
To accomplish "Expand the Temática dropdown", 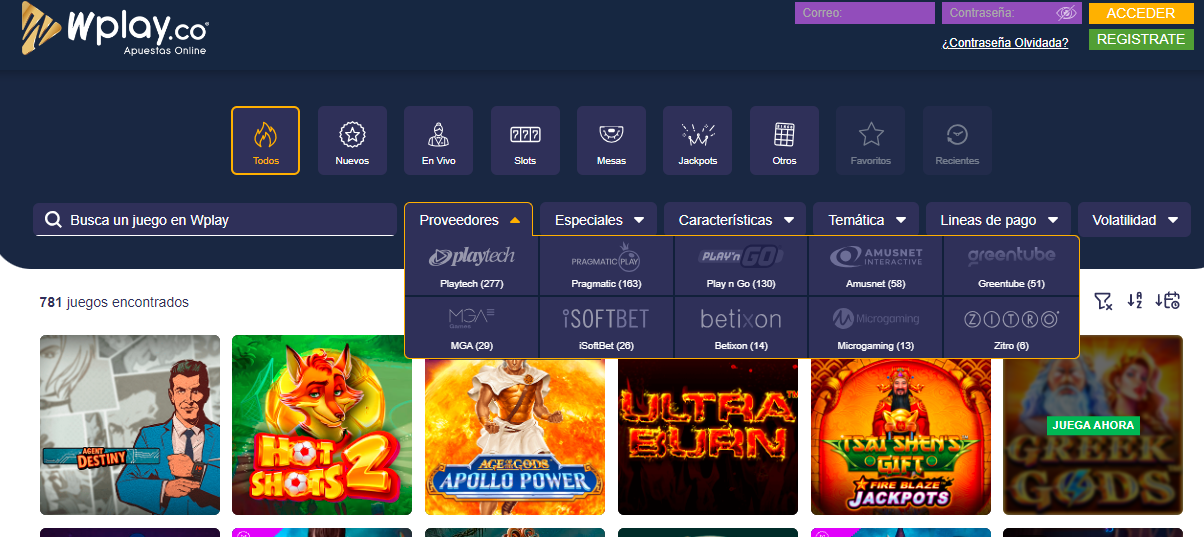I will [866, 220].
